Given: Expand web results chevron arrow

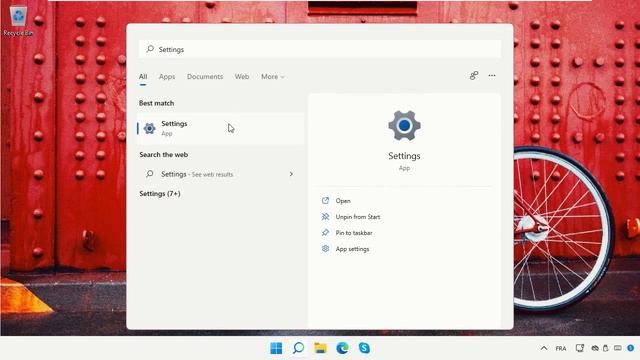Looking at the screenshot, I should click(291, 174).
